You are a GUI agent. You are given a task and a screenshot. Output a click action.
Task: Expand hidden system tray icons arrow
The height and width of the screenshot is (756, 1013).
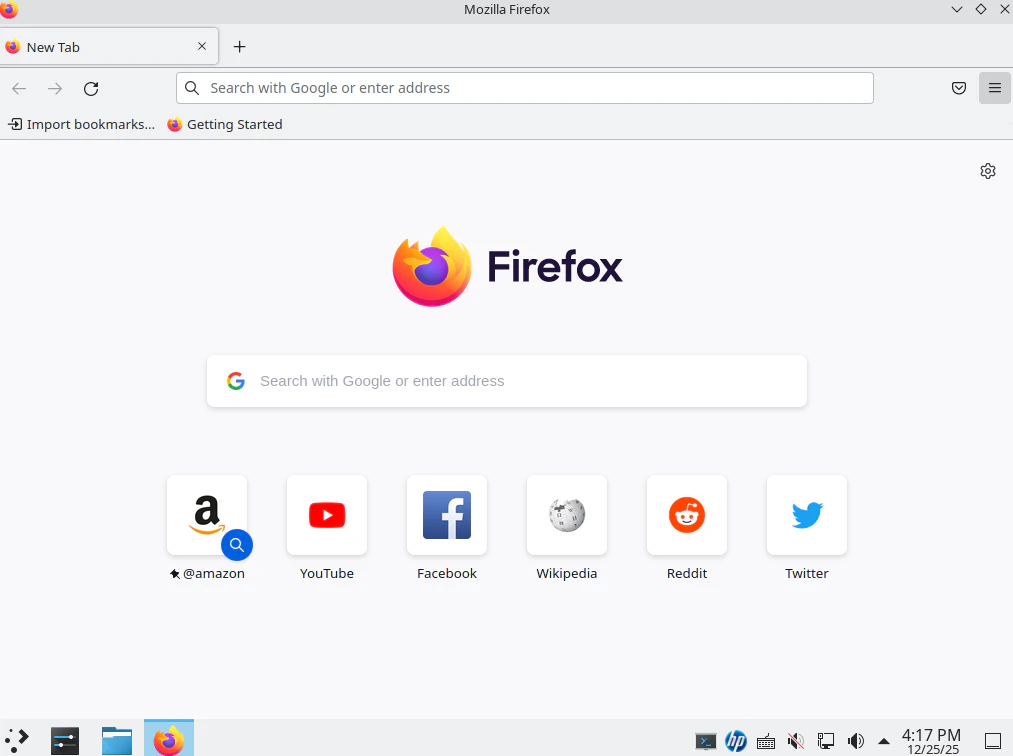point(884,741)
